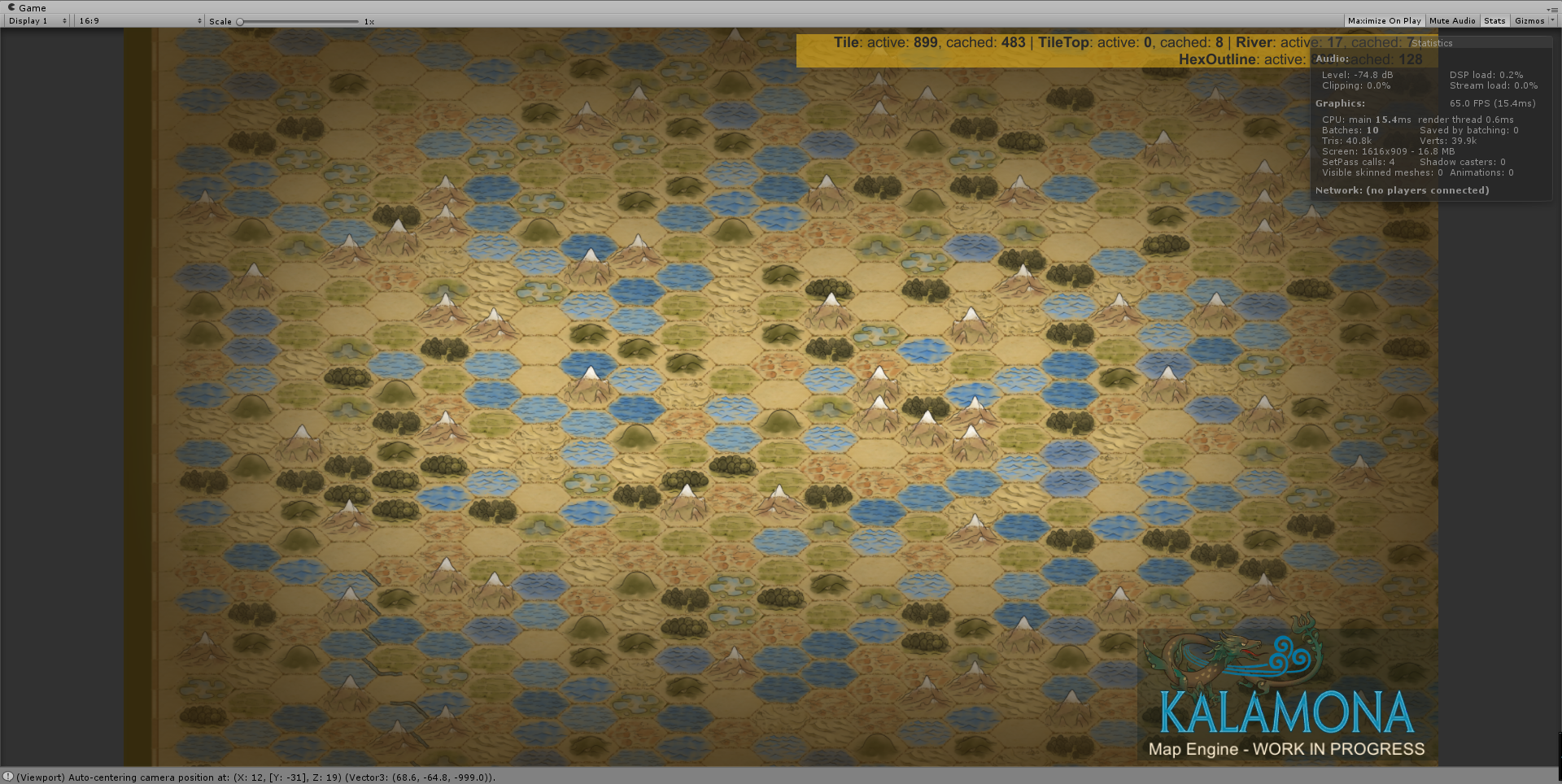Click the Scale slider handle
Screen dimensions: 1562x784
(240, 22)
